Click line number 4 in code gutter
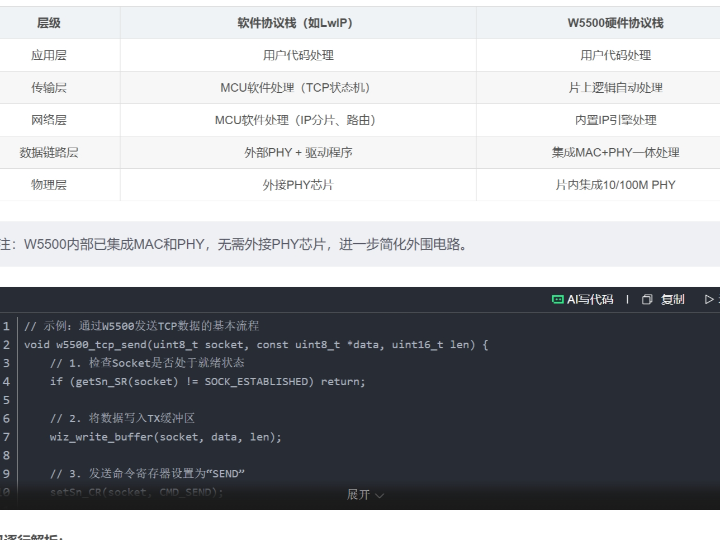This screenshot has height=540, width=720. coord(7,381)
